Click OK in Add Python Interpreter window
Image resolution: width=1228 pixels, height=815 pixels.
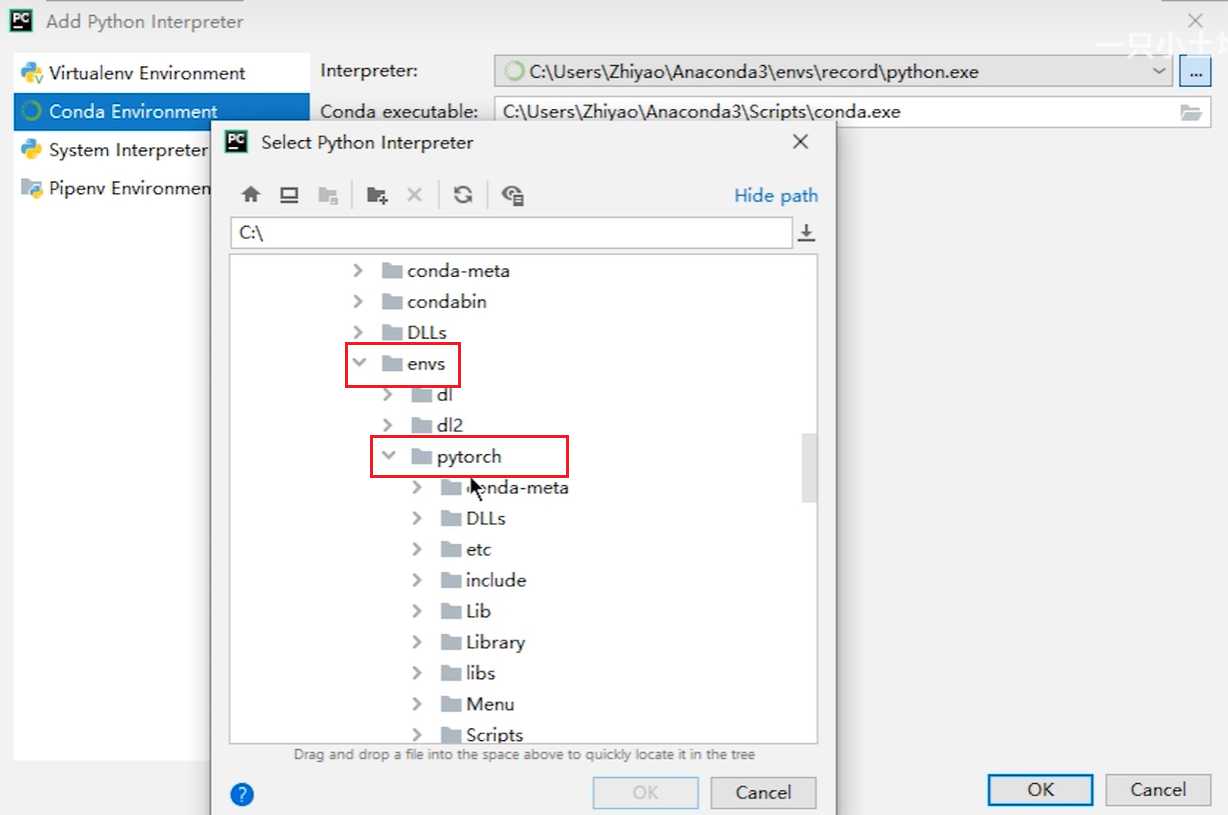(x=1040, y=790)
